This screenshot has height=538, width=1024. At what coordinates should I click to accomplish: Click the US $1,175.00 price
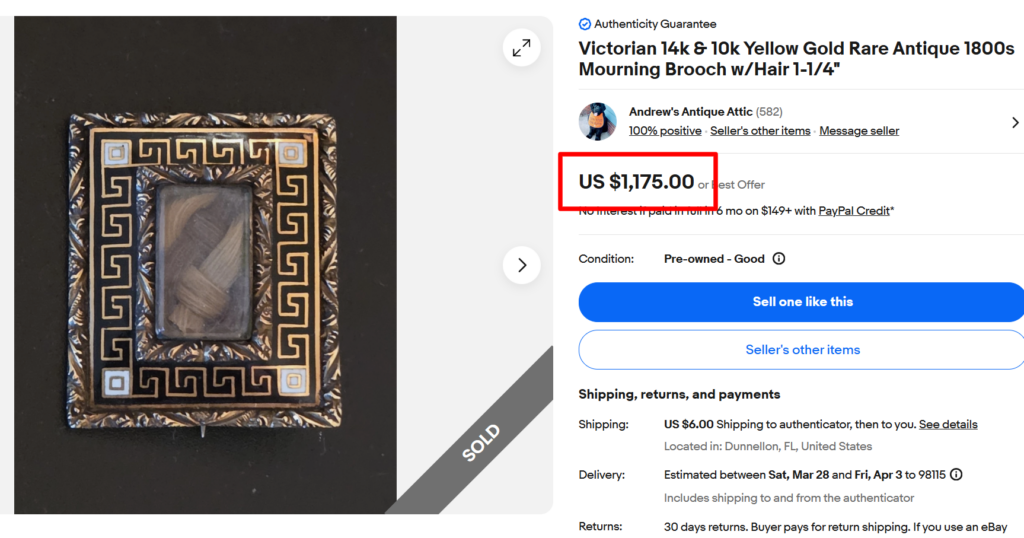coord(636,182)
